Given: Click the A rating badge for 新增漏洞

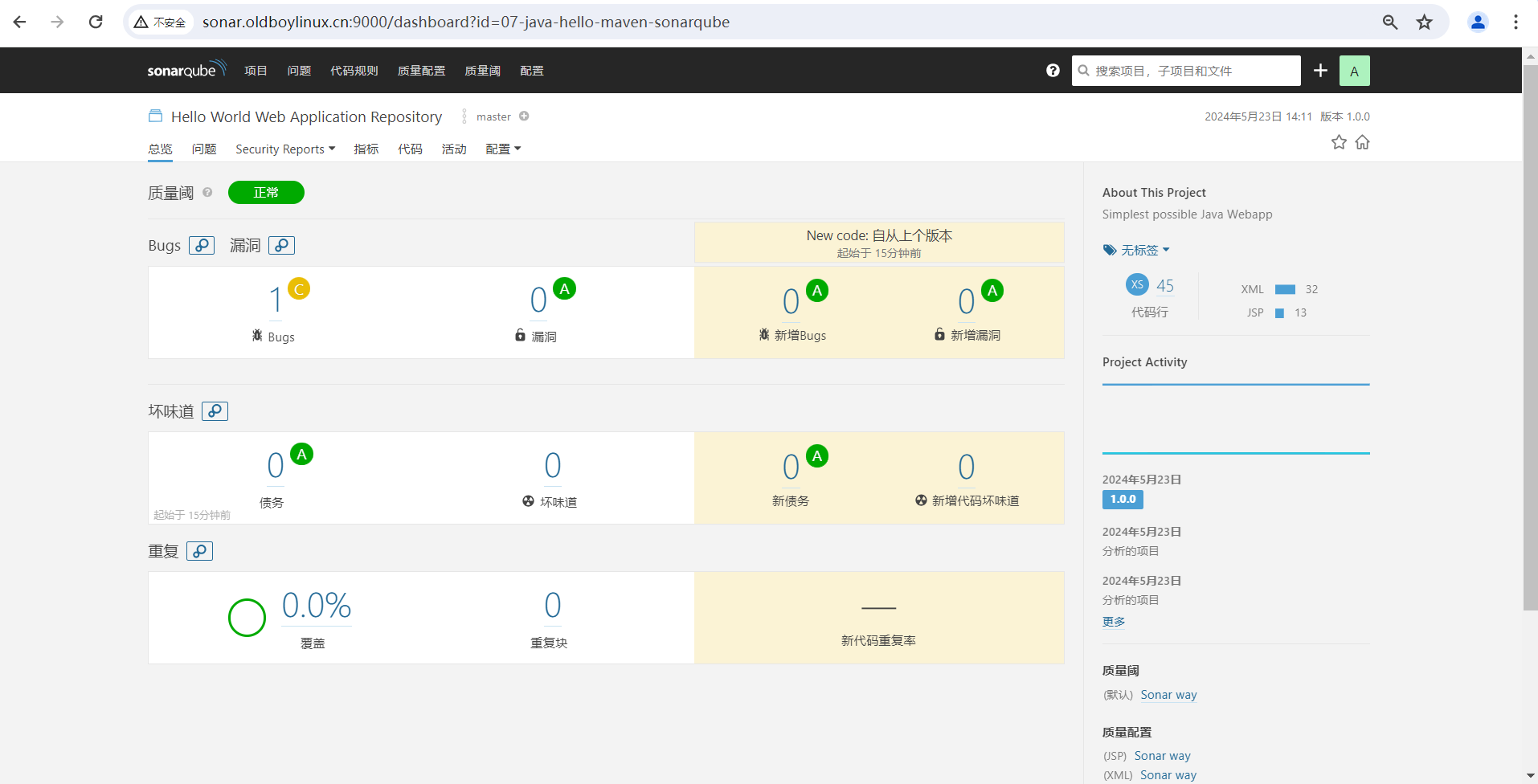Looking at the screenshot, I should coord(992,291).
